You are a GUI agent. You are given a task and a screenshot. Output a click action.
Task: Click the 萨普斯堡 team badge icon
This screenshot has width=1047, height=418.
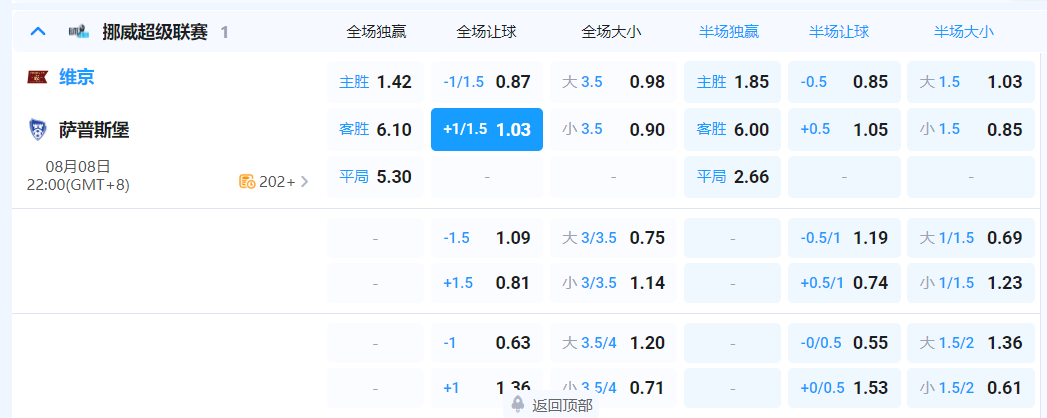(x=37, y=129)
